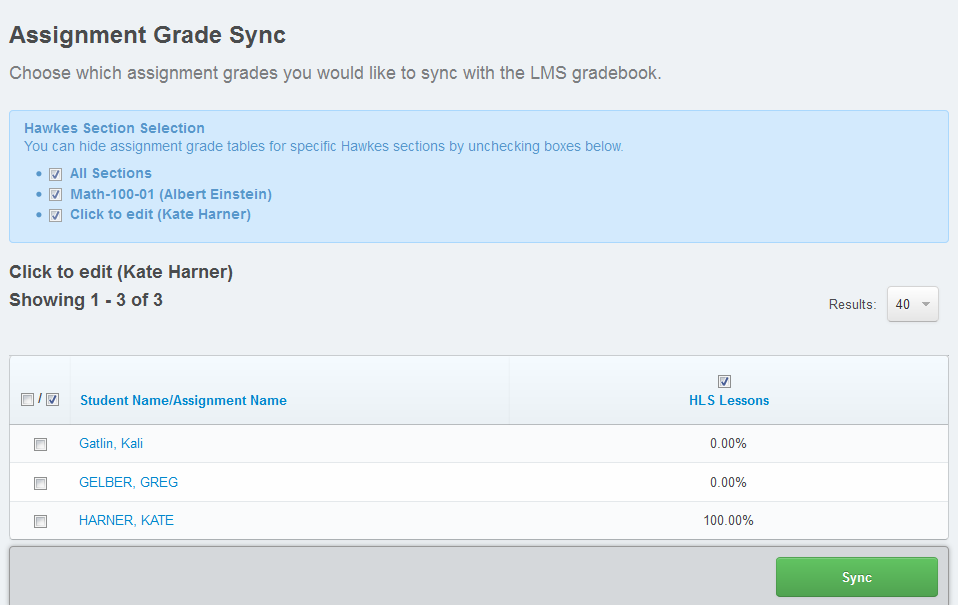Sort by Student Name/Assignment Name header
This screenshot has height=605, width=958.
[x=183, y=400]
